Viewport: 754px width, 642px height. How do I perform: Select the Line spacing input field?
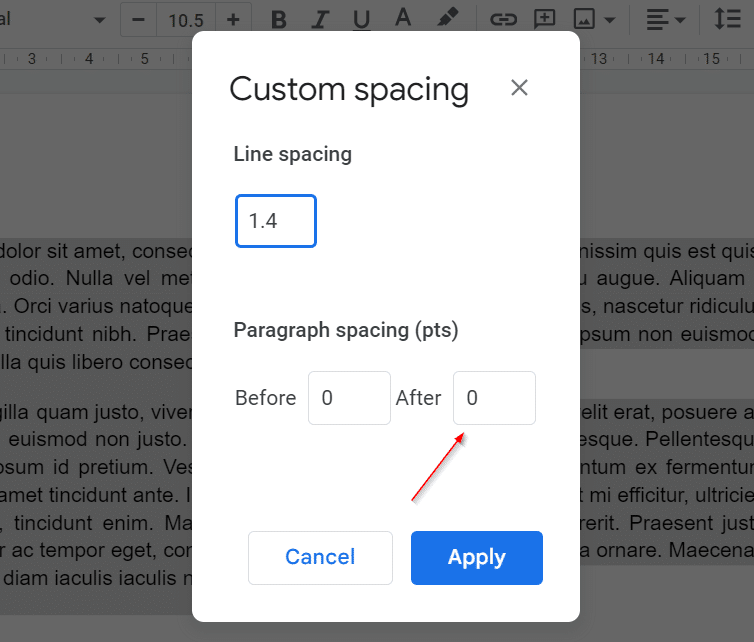coord(276,221)
